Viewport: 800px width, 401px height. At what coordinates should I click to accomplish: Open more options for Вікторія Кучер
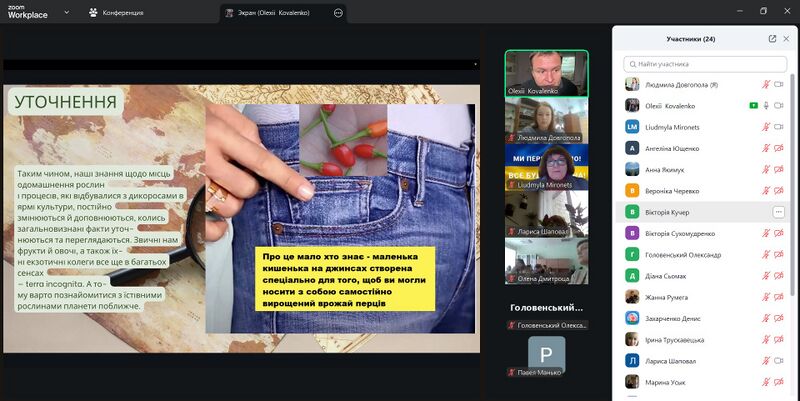tap(779, 212)
